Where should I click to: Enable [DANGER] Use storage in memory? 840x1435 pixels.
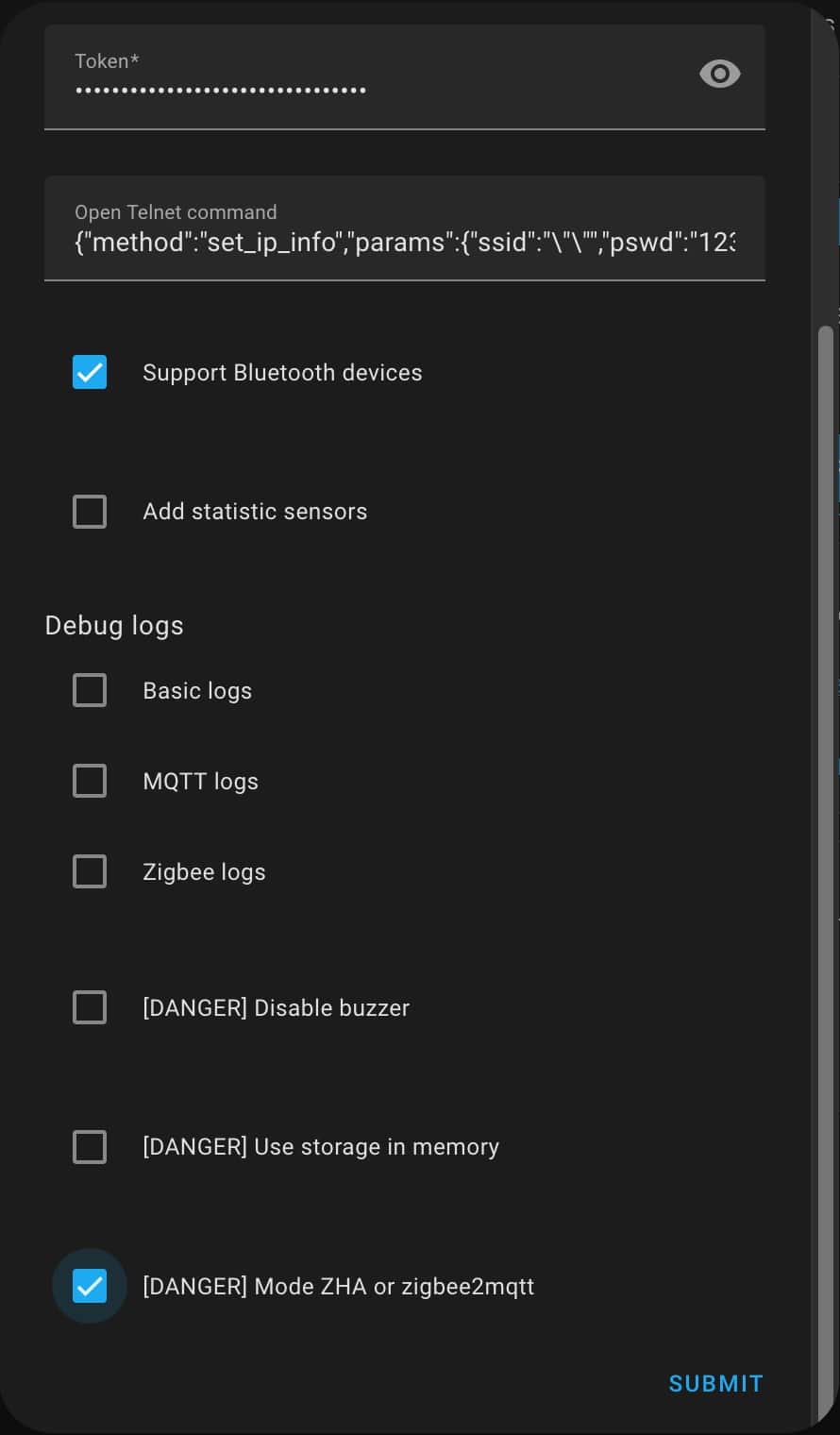tap(90, 1147)
